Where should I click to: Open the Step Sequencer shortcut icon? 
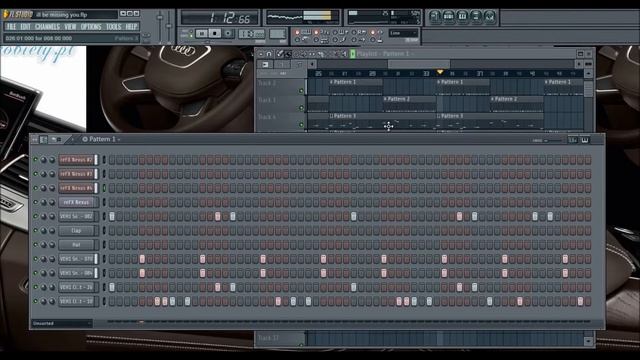pos(449,17)
